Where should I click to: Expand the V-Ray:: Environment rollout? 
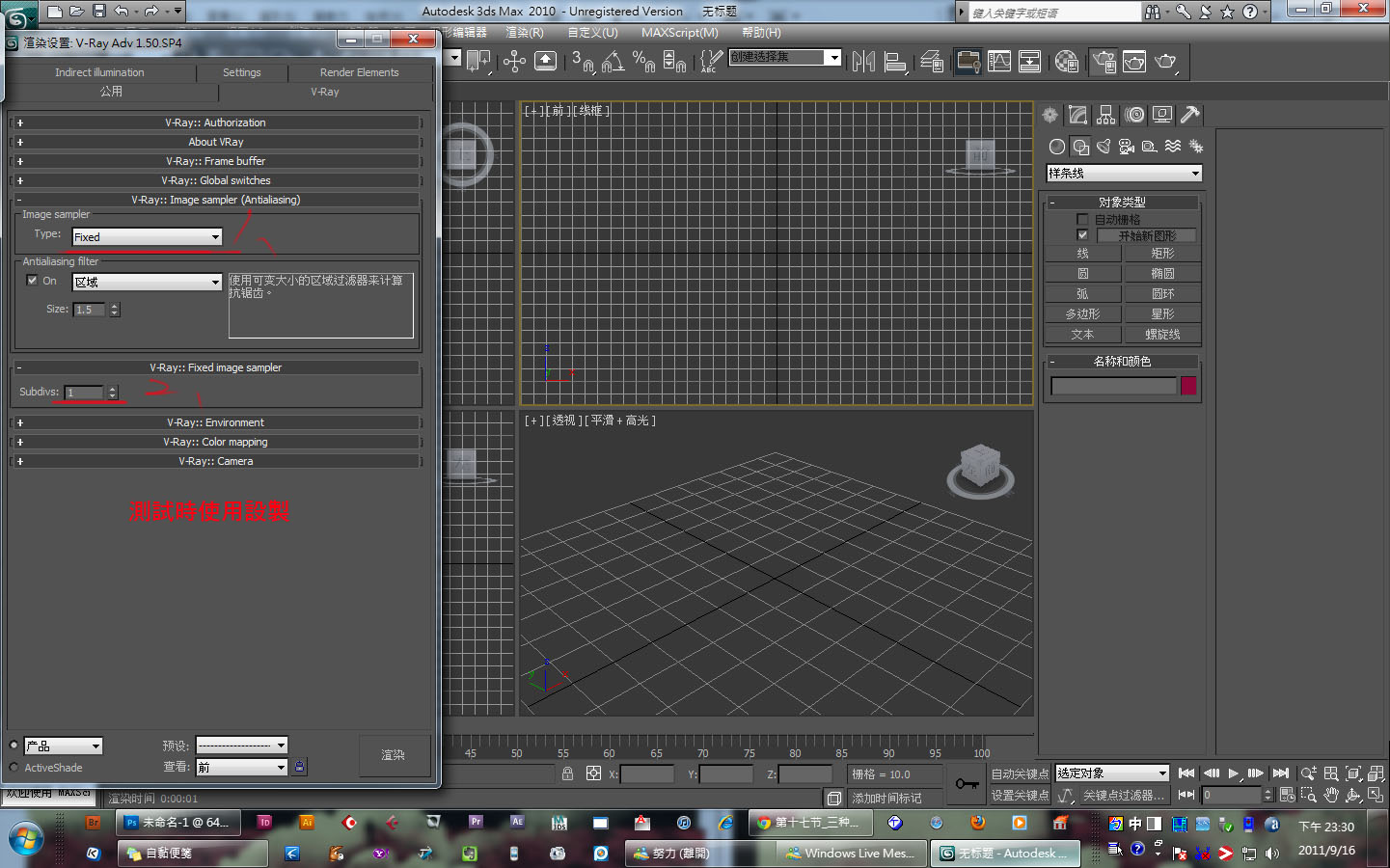(215, 422)
